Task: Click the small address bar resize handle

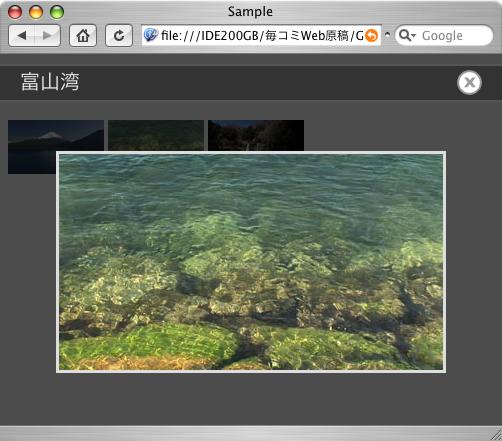Action: point(387,34)
